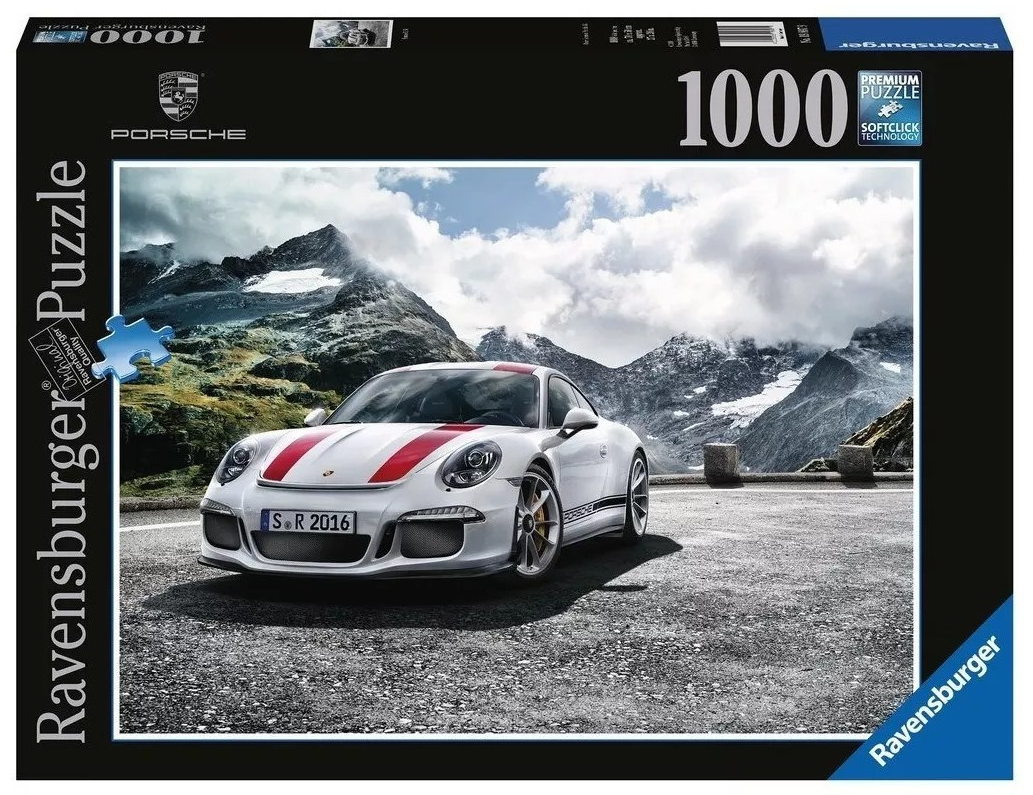1033x795 pixels.
Task: Click the small preview thumbnail on the top edge
Action: [x=351, y=34]
